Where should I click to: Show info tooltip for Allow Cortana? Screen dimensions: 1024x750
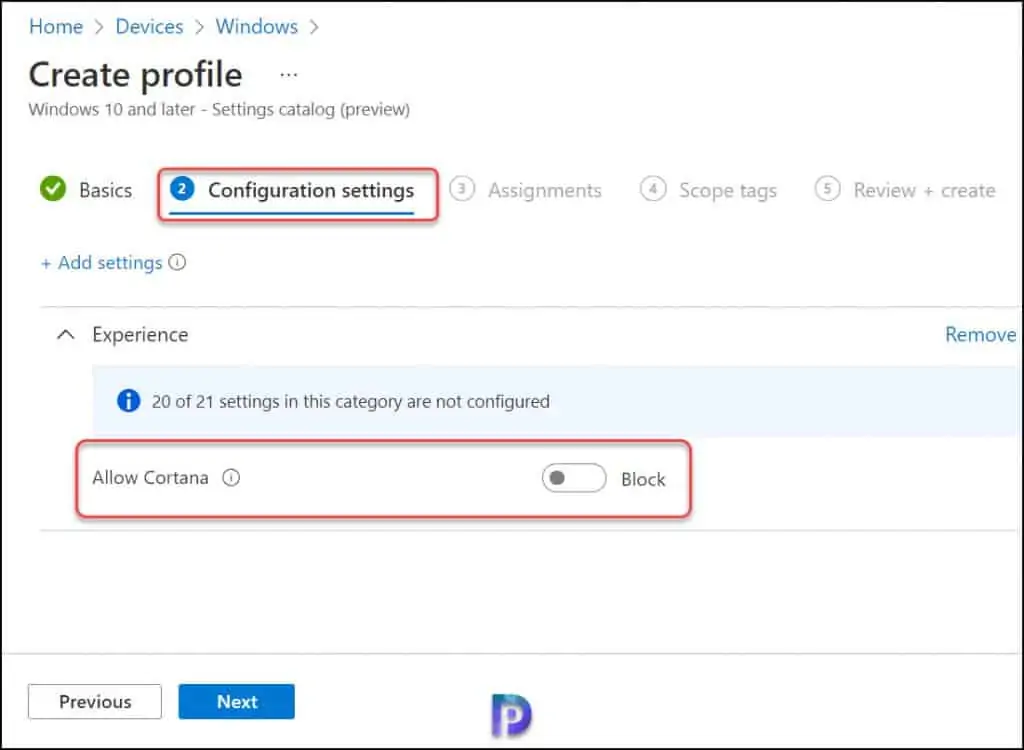(x=231, y=478)
